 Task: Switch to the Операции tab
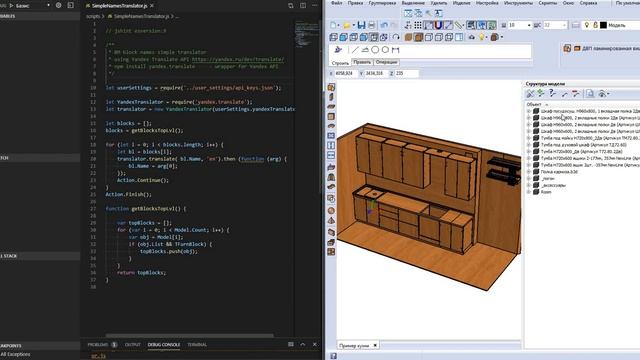tap(386, 62)
